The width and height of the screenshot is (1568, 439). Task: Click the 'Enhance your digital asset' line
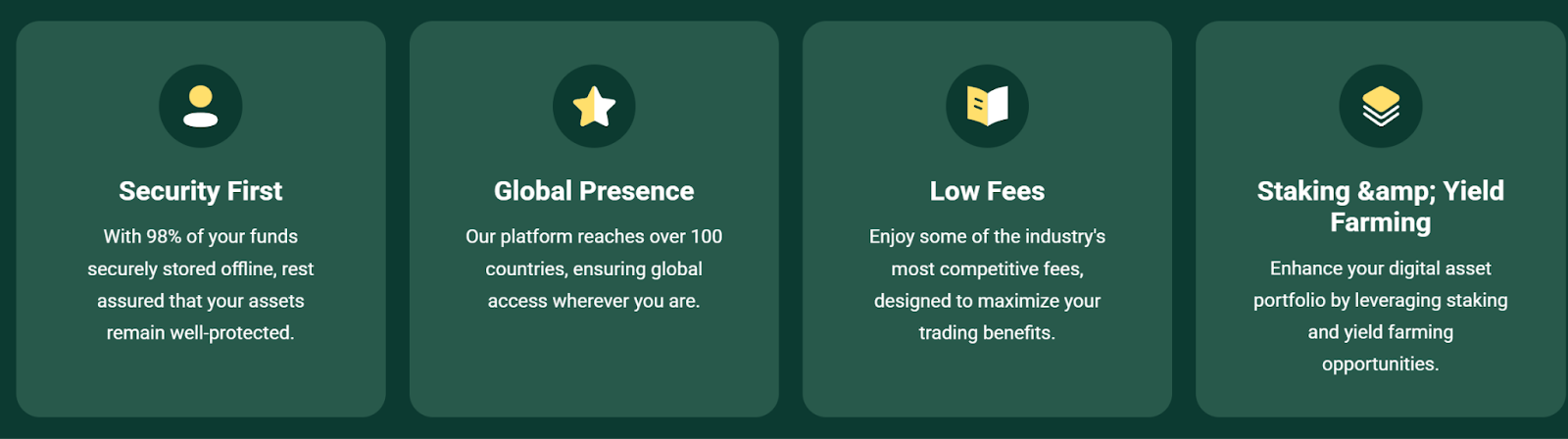click(1380, 268)
